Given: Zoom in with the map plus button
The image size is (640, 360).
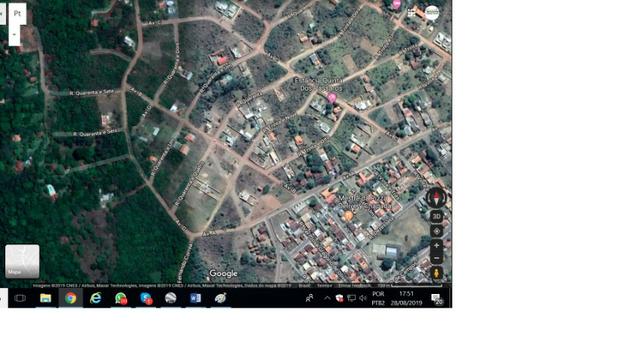Looking at the screenshot, I should (437, 246).
